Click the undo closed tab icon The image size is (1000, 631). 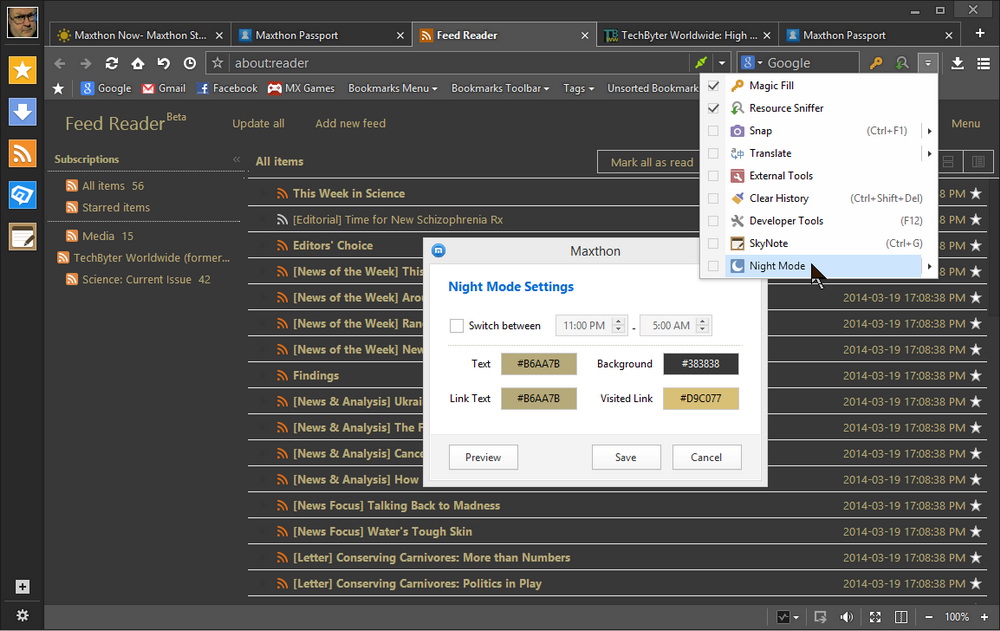(164, 63)
